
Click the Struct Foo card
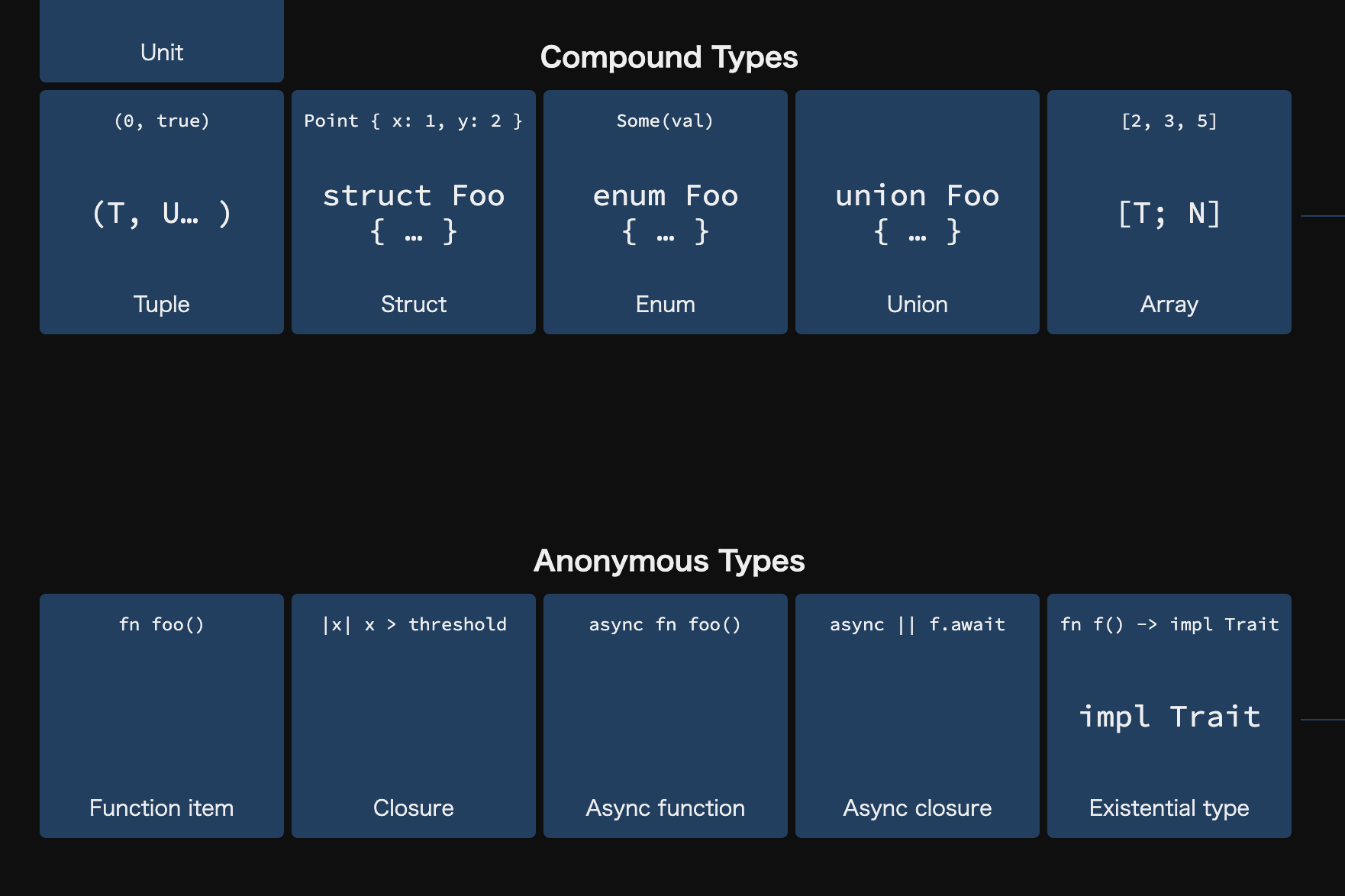click(414, 212)
